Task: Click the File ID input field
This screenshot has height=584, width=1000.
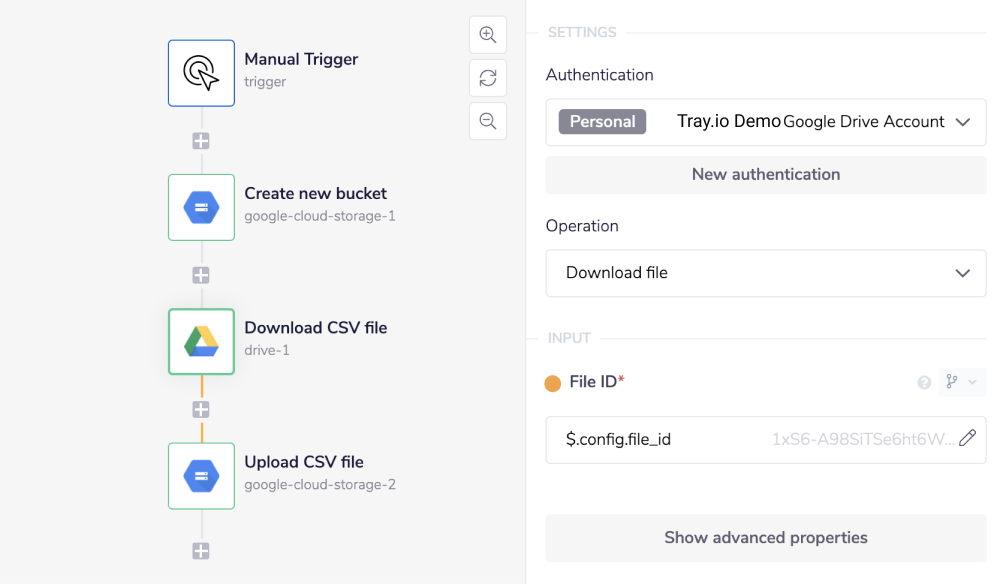Action: coord(700,439)
